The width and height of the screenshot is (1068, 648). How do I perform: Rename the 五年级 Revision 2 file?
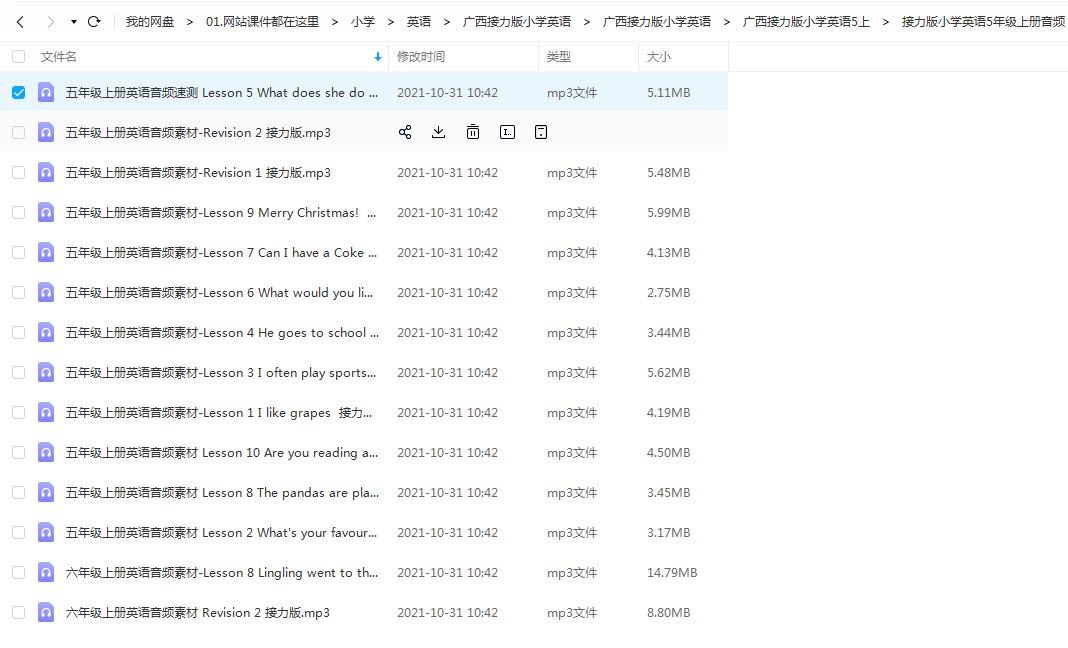click(x=507, y=132)
